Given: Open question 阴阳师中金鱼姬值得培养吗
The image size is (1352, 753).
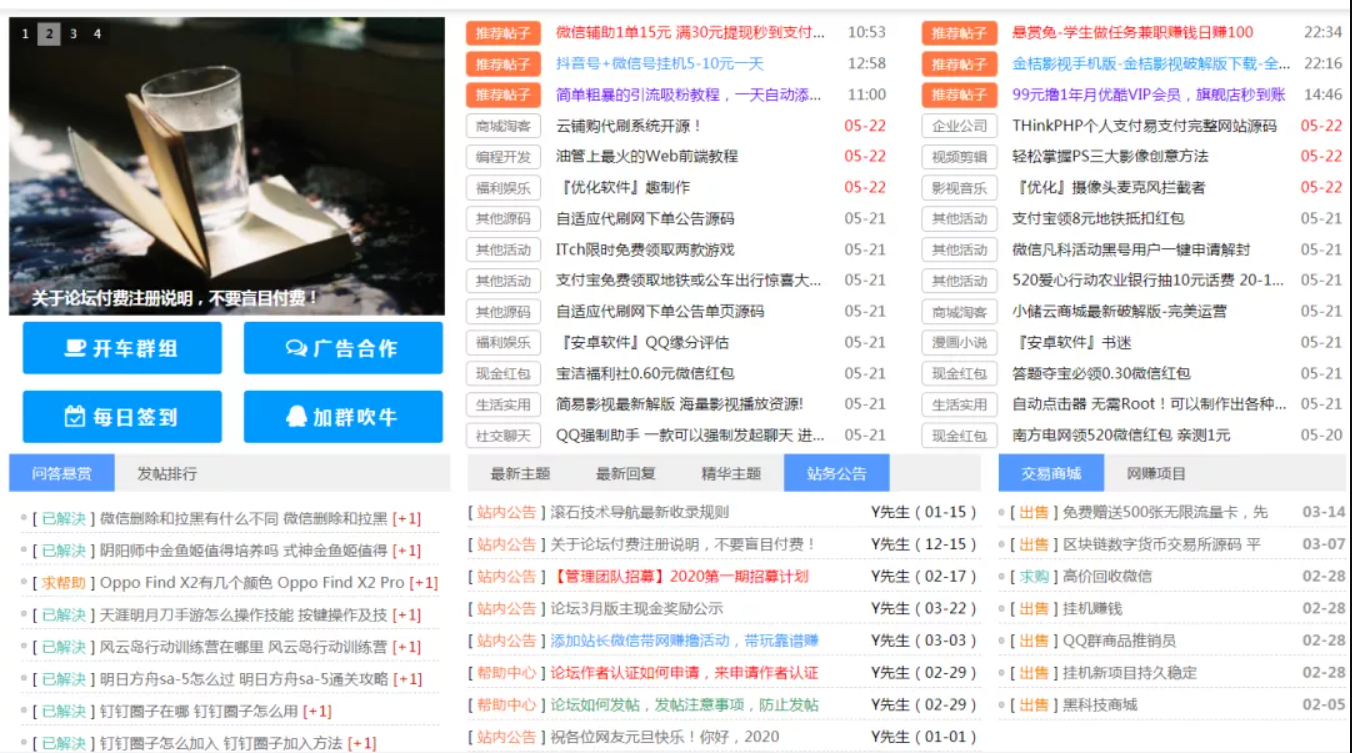Looking at the screenshot, I should point(243,550).
